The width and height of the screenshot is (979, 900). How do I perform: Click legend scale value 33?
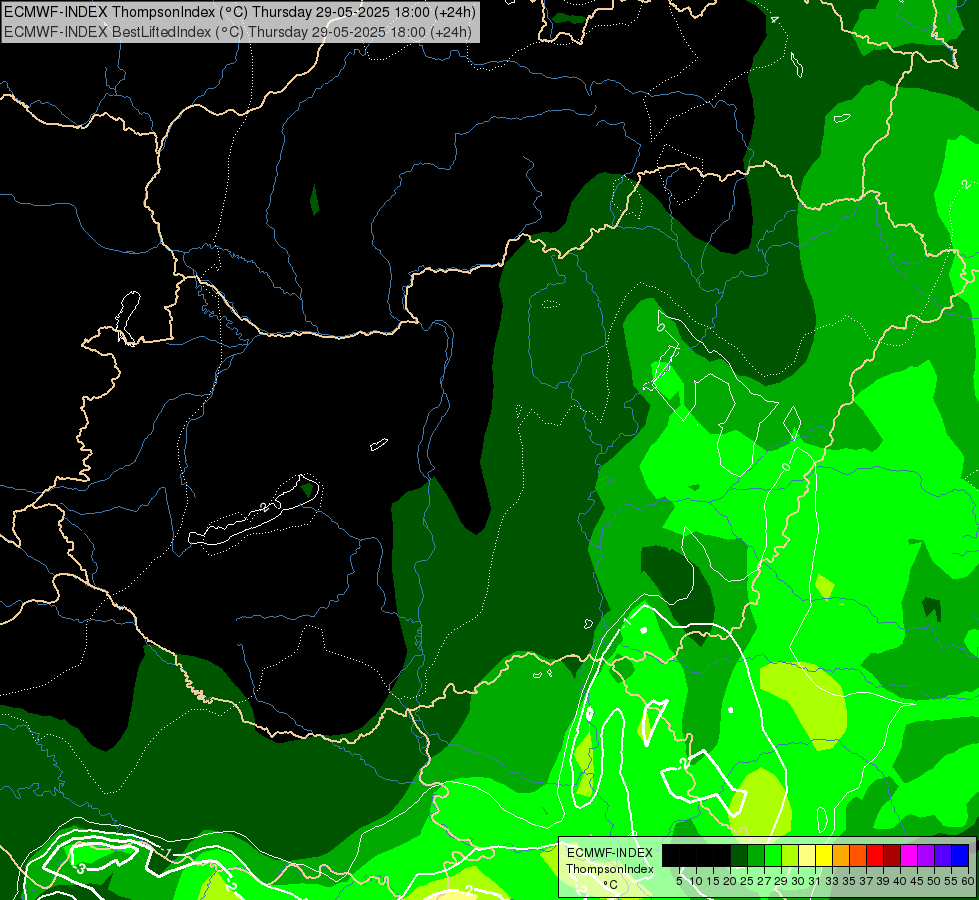coord(832,881)
